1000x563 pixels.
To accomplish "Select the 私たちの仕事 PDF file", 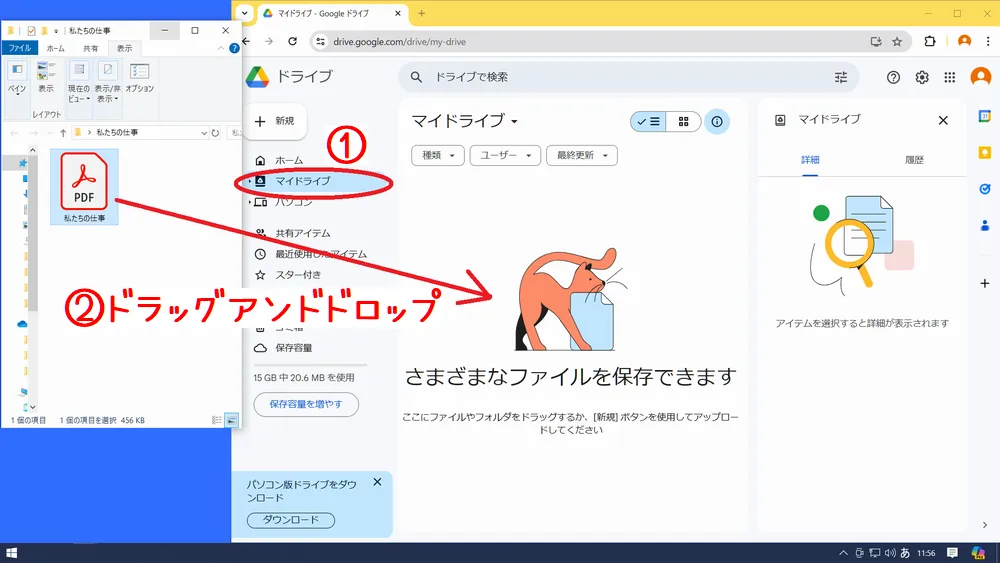I will point(84,187).
